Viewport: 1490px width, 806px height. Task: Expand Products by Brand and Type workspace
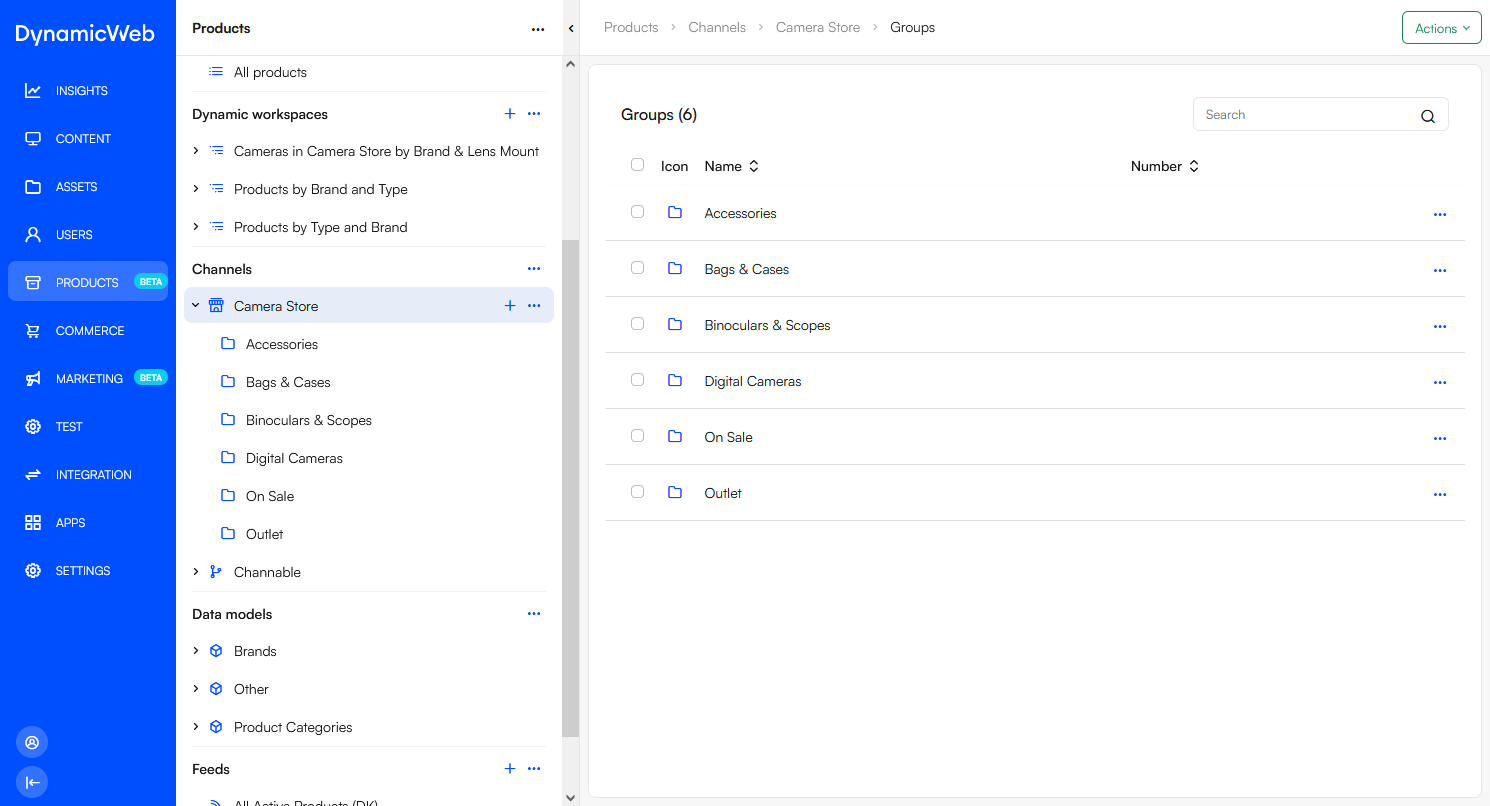click(196, 189)
